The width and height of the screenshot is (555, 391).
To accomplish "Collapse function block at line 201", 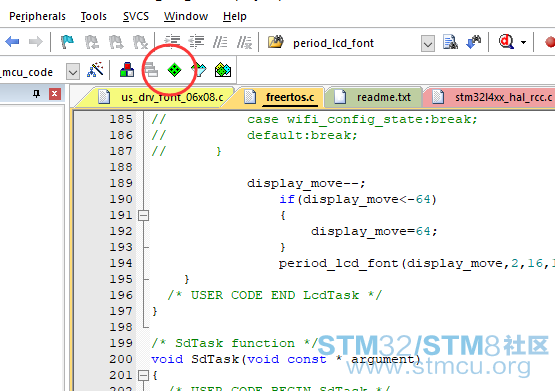I will [143, 375].
